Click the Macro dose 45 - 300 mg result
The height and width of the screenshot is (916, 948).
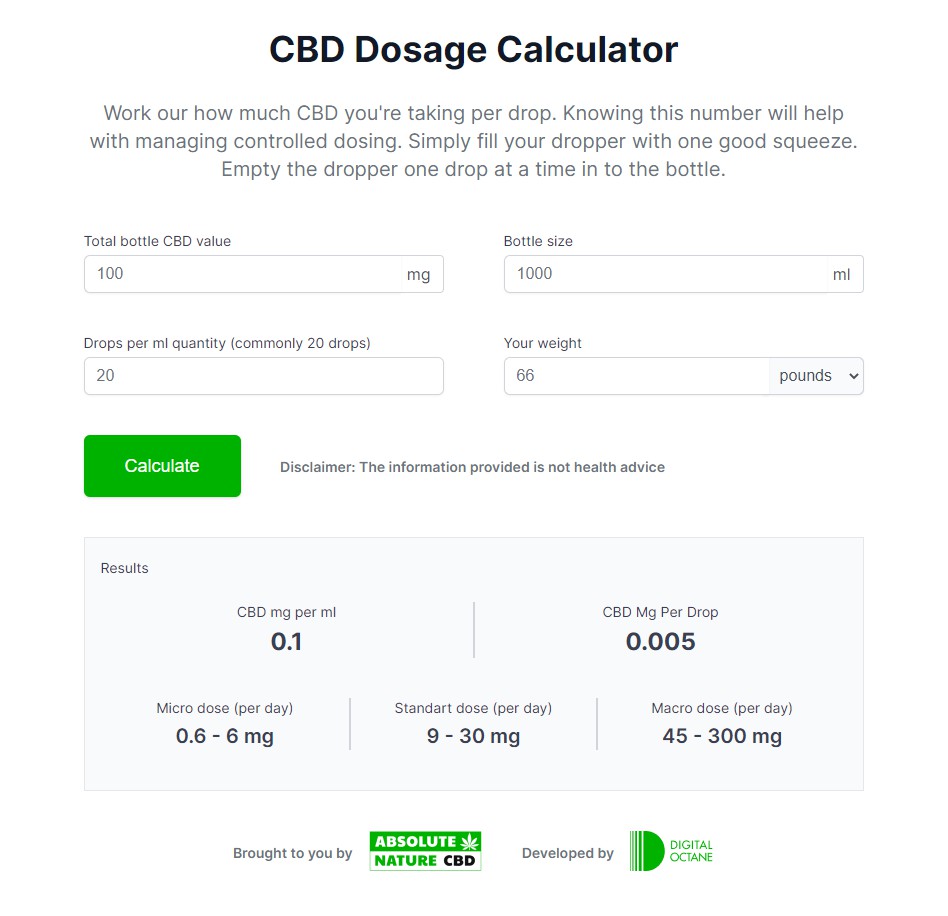coord(722,736)
